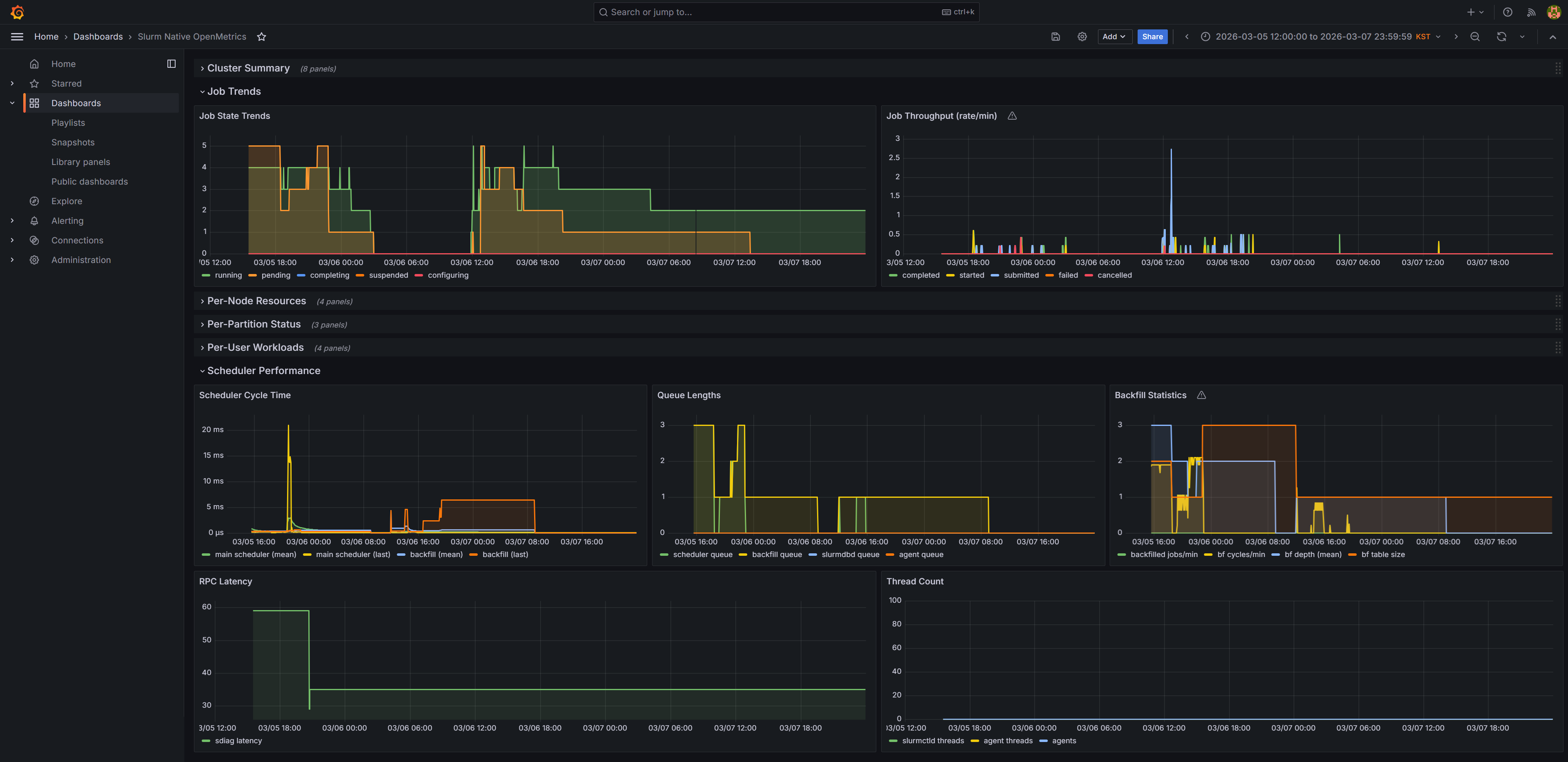This screenshot has width=1568, height=762.
Task: Open Snapshots in the sidebar
Action: [x=73, y=143]
